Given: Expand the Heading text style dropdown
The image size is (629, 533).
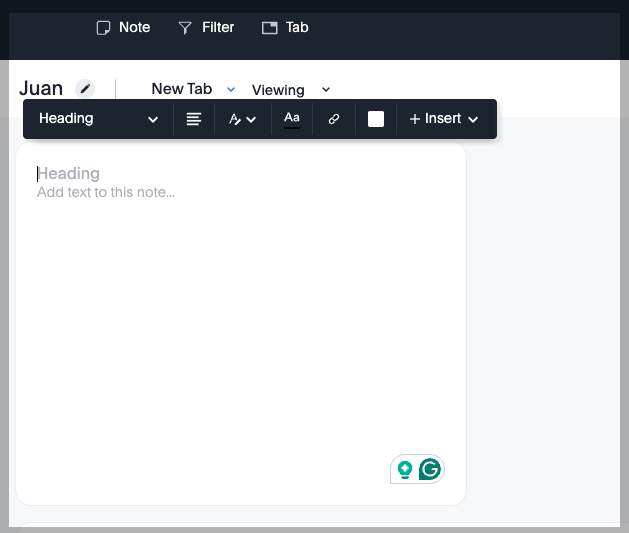Looking at the screenshot, I should pyautogui.click(x=98, y=119).
